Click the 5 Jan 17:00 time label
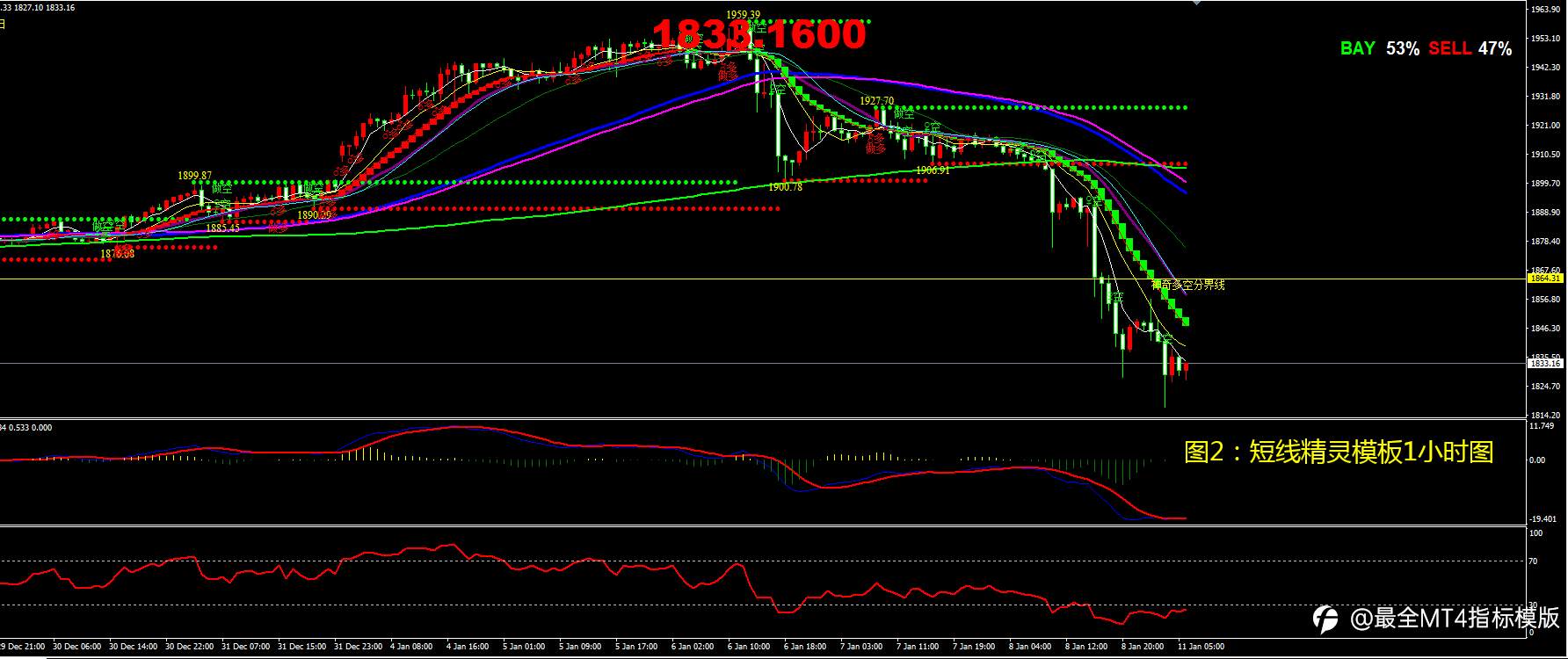 636,647
